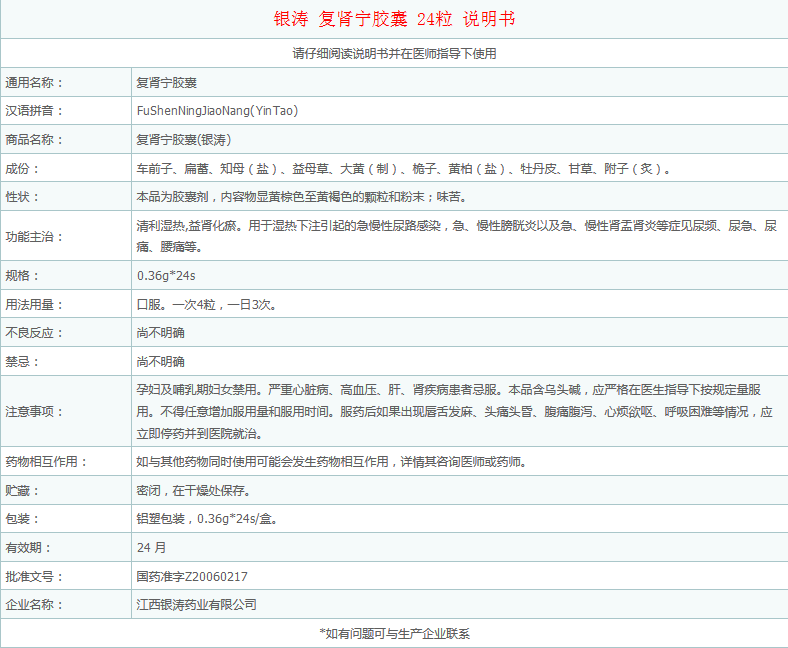Click the label 性状：

click(x=22, y=197)
